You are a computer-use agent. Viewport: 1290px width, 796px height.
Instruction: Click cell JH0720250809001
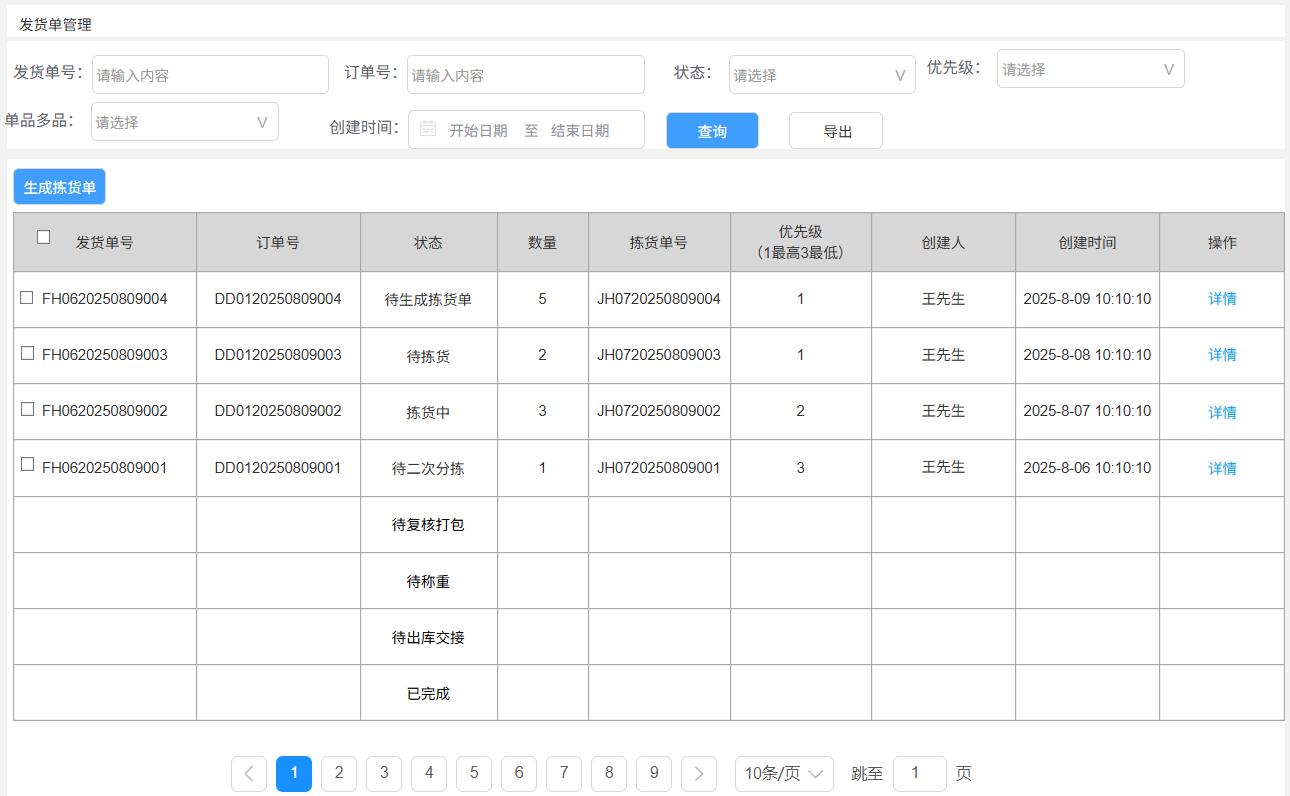point(659,468)
